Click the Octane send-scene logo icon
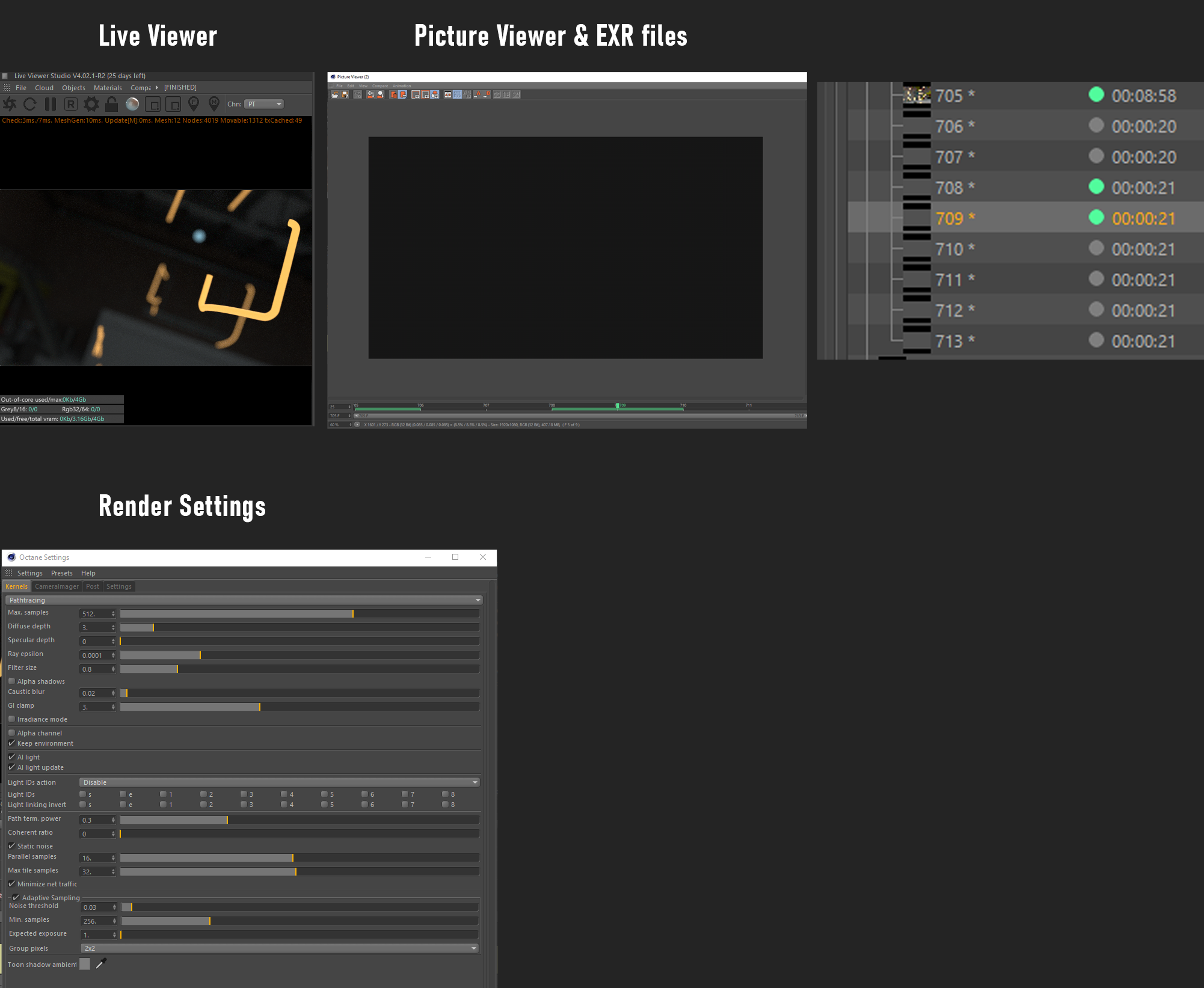1204x988 pixels. click(x=10, y=104)
